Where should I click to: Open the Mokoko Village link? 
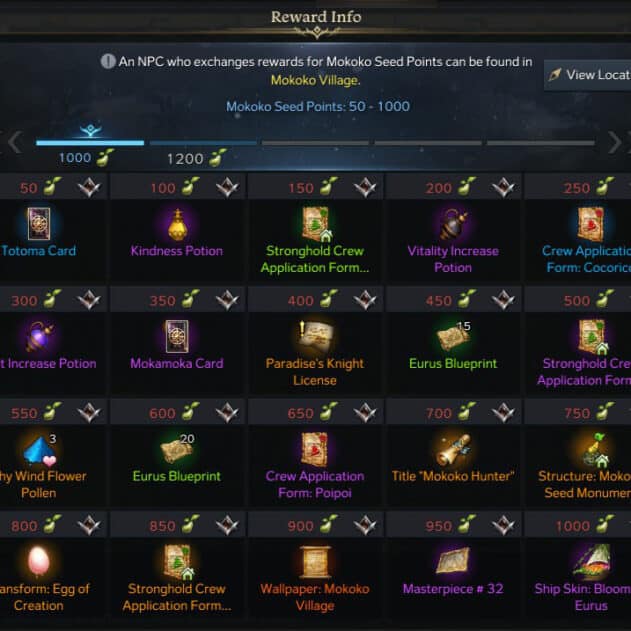point(316,80)
